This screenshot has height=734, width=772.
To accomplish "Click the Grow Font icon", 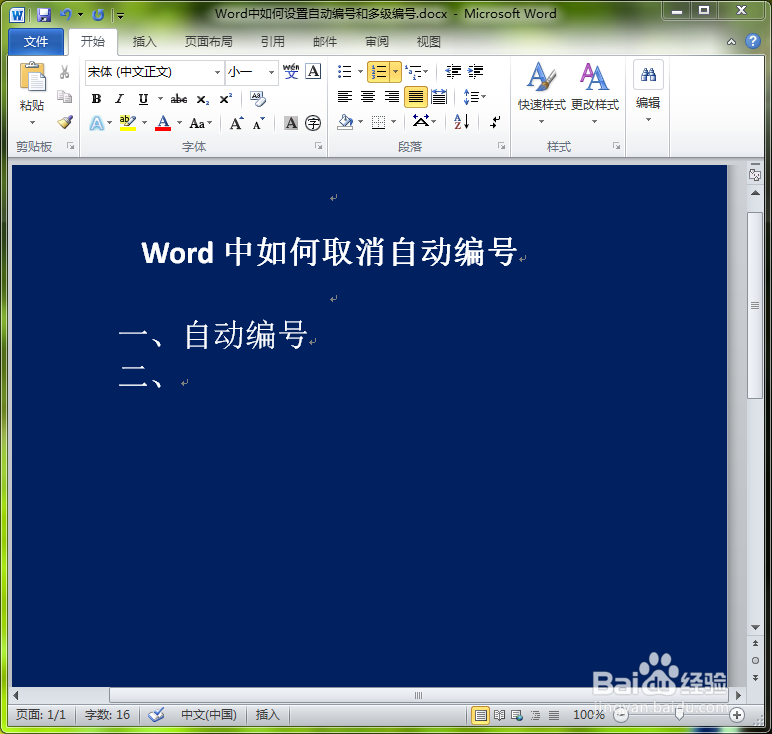I will coord(236,123).
